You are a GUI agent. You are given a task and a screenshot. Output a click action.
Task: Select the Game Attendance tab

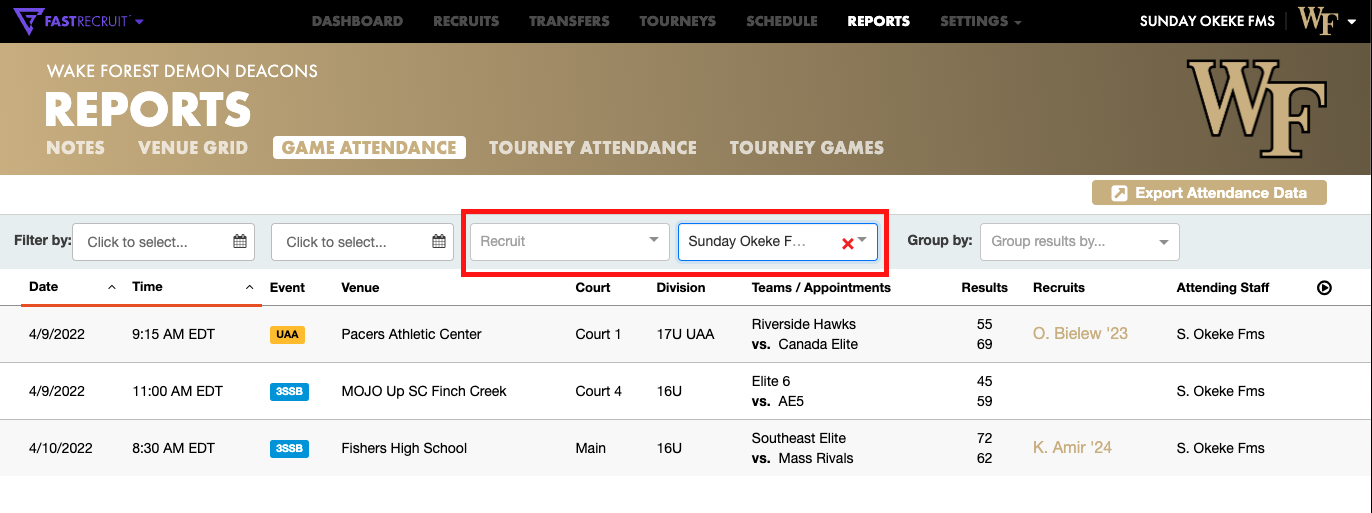pyautogui.click(x=369, y=148)
